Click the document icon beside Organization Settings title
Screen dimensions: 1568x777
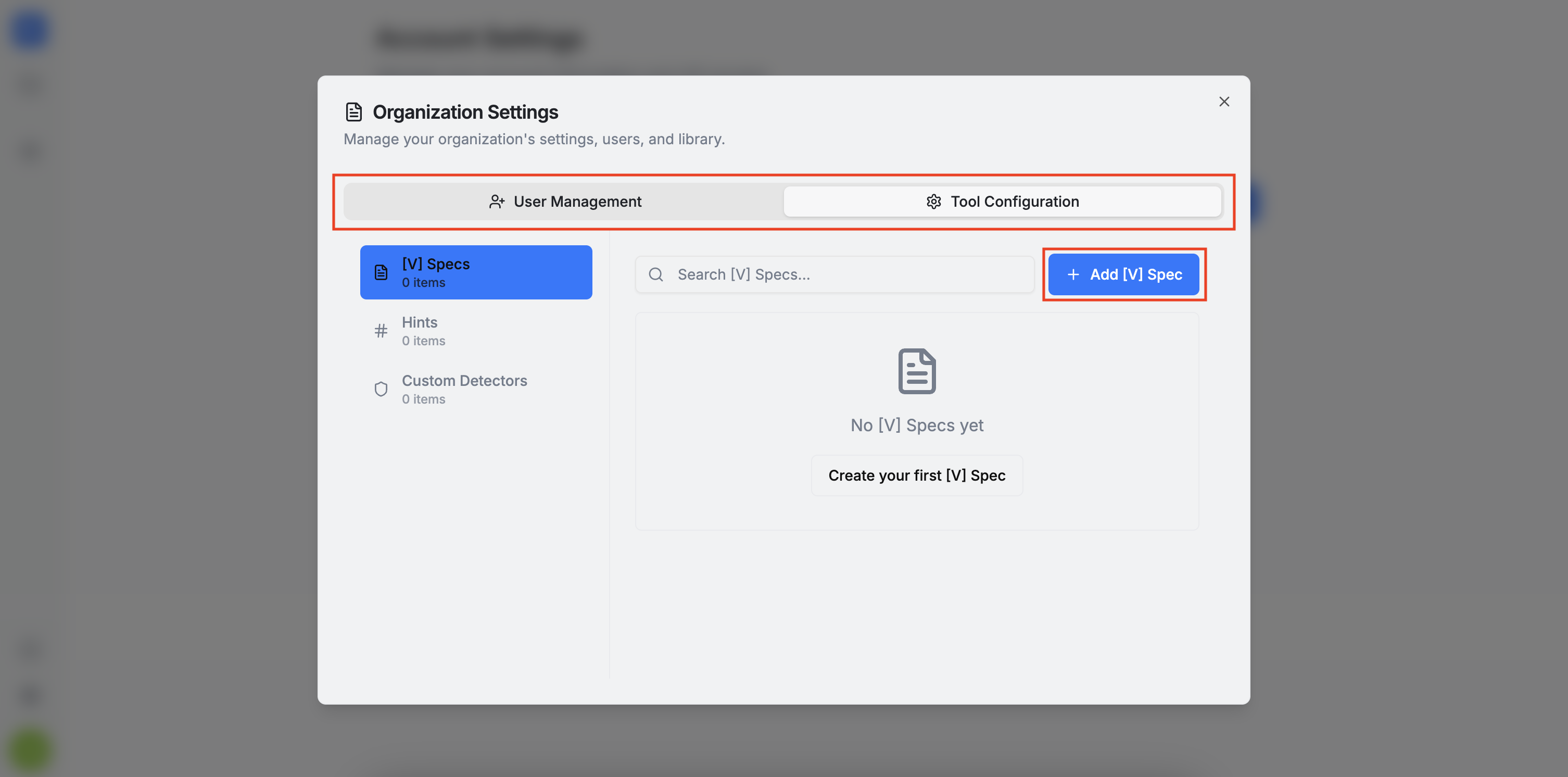point(353,112)
